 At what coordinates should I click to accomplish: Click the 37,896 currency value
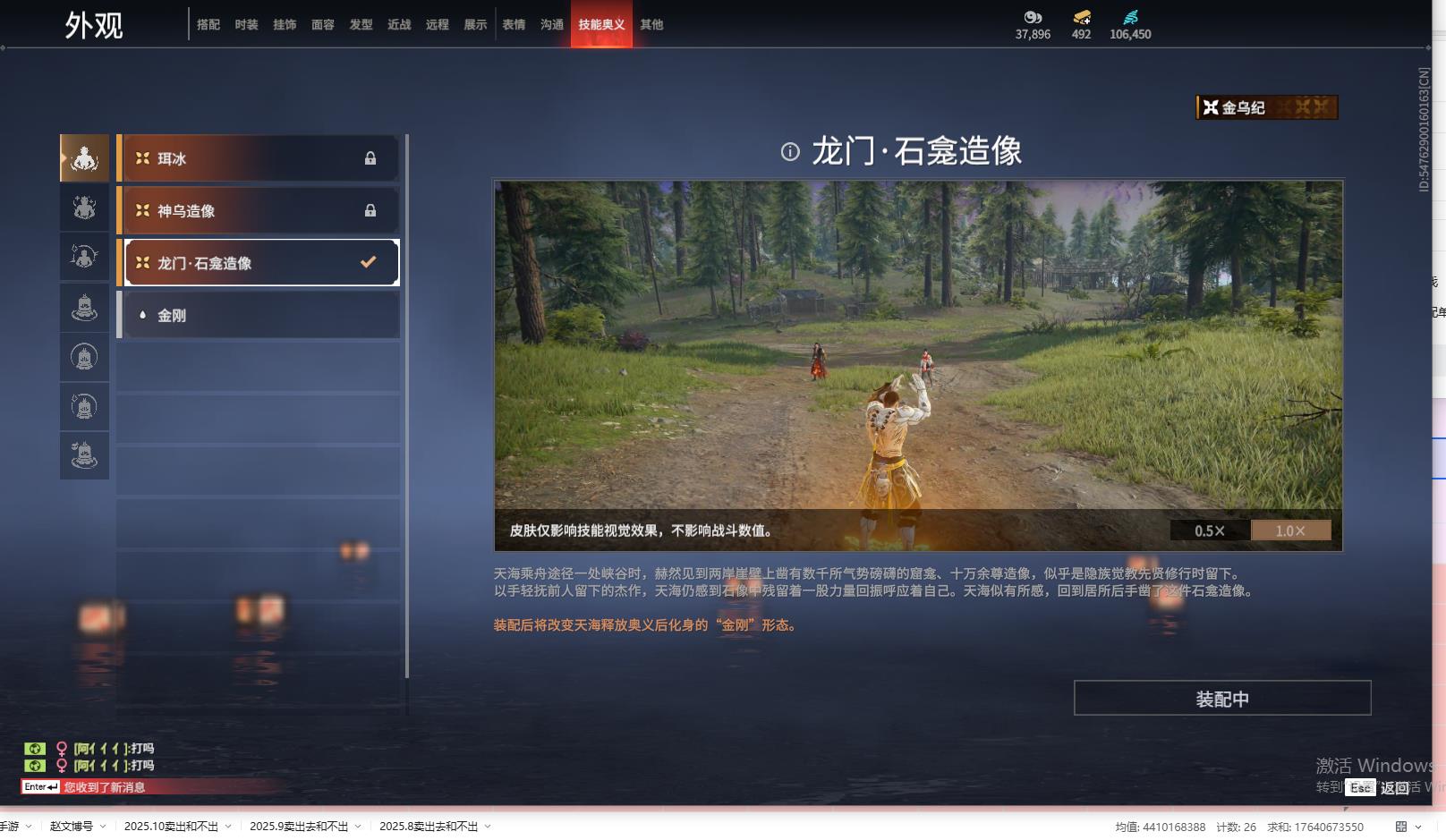(1033, 34)
